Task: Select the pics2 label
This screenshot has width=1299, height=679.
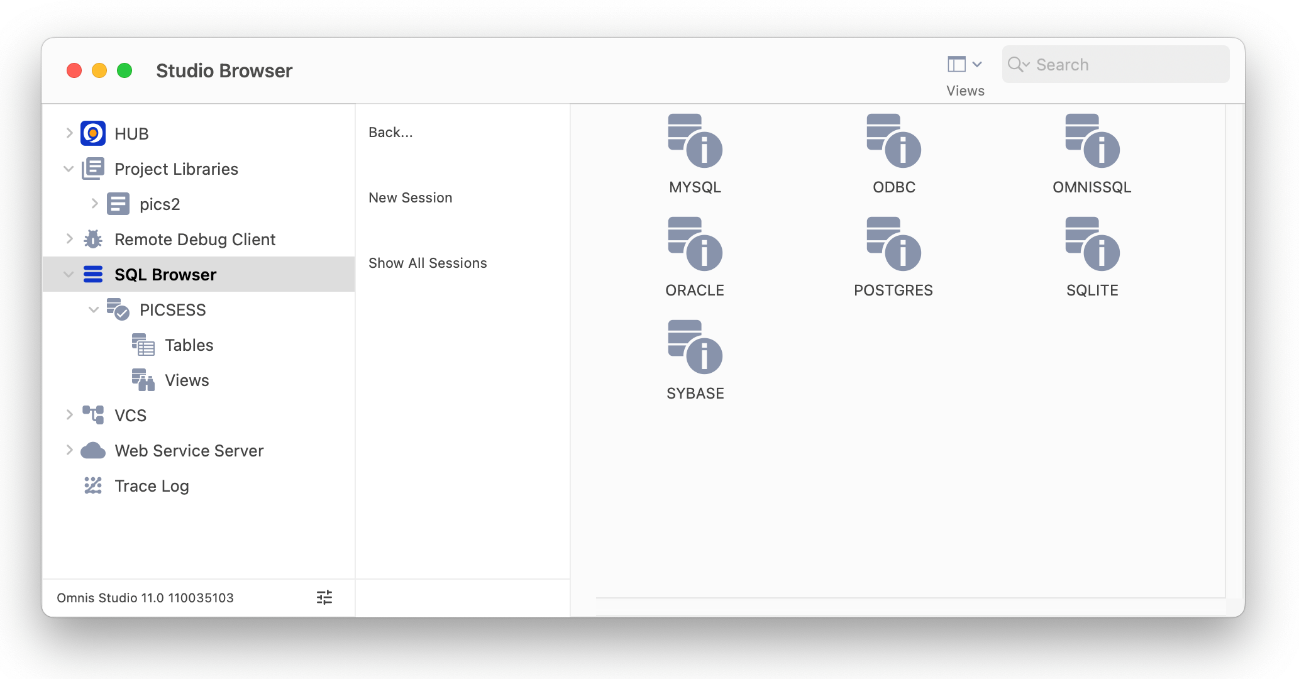Action: tap(160, 204)
